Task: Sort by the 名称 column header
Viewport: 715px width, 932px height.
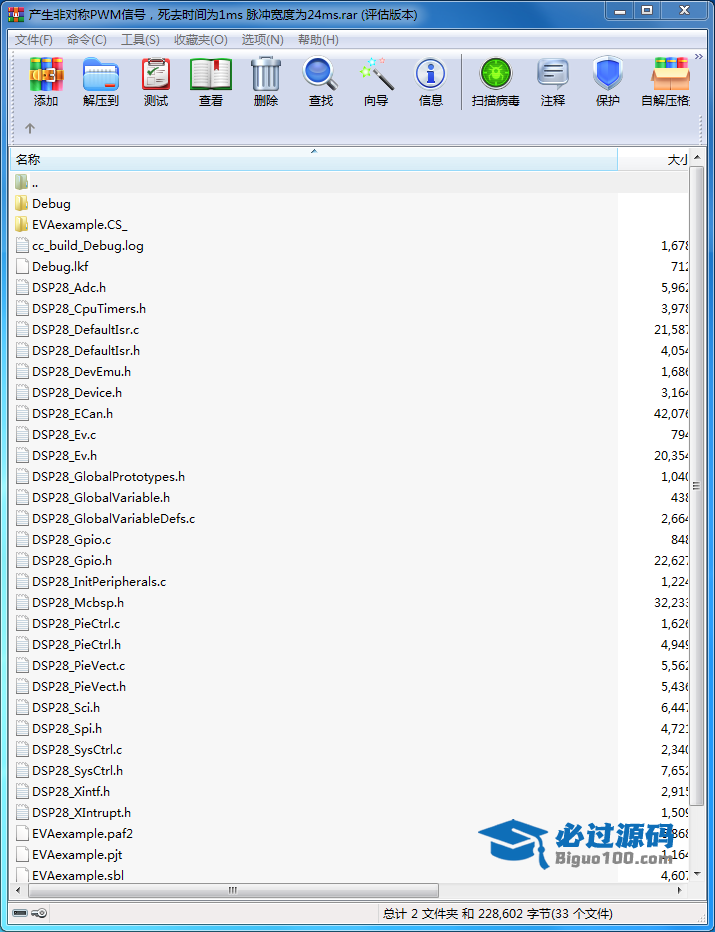Action: (x=314, y=159)
